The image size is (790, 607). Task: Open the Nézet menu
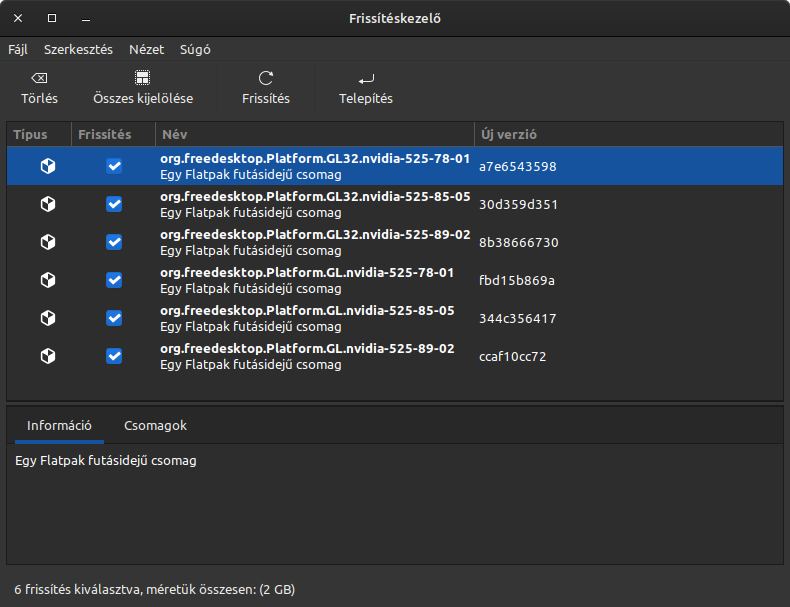147,49
